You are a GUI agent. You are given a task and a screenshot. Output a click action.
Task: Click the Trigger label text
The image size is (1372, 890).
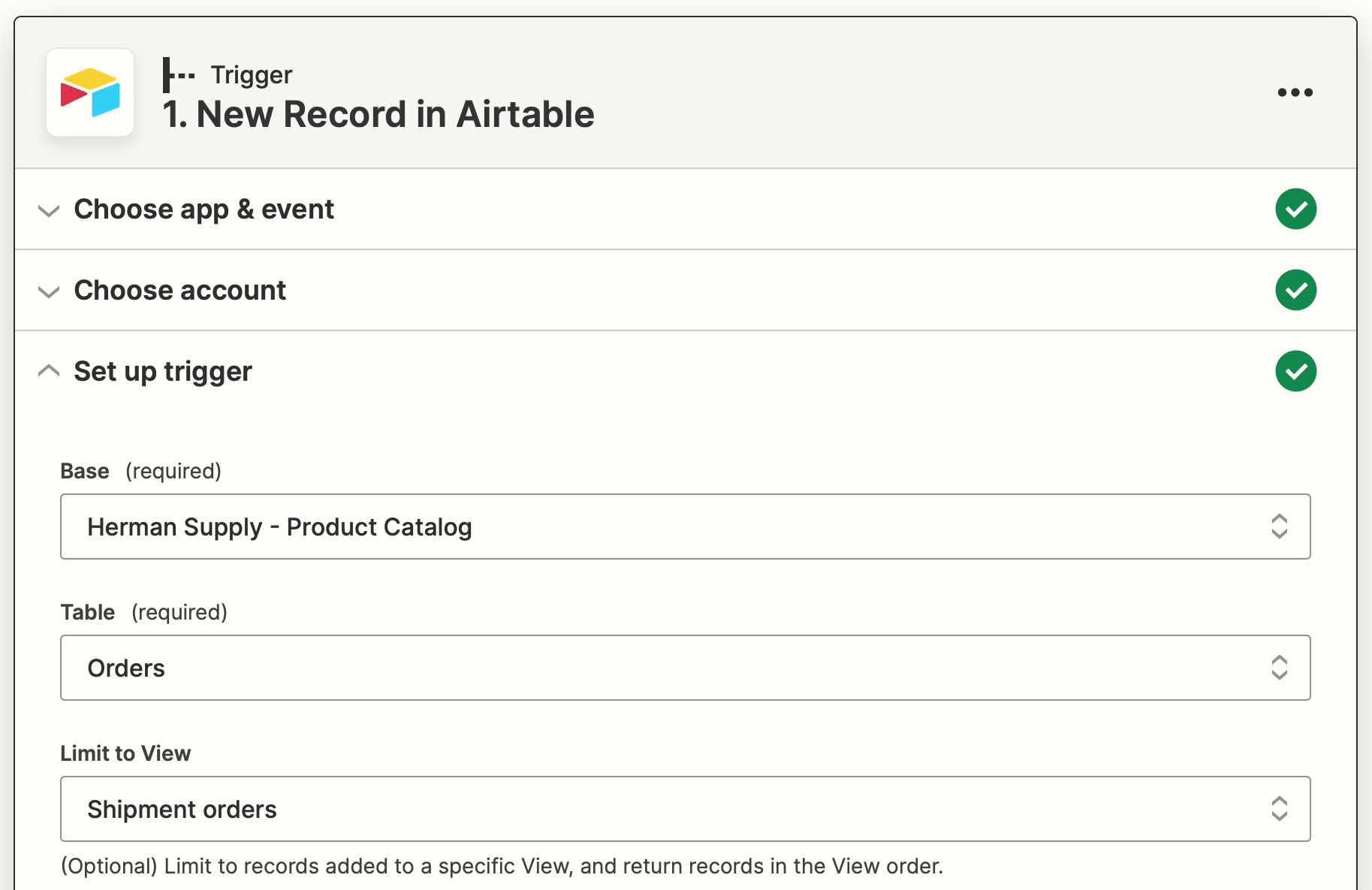[251, 75]
